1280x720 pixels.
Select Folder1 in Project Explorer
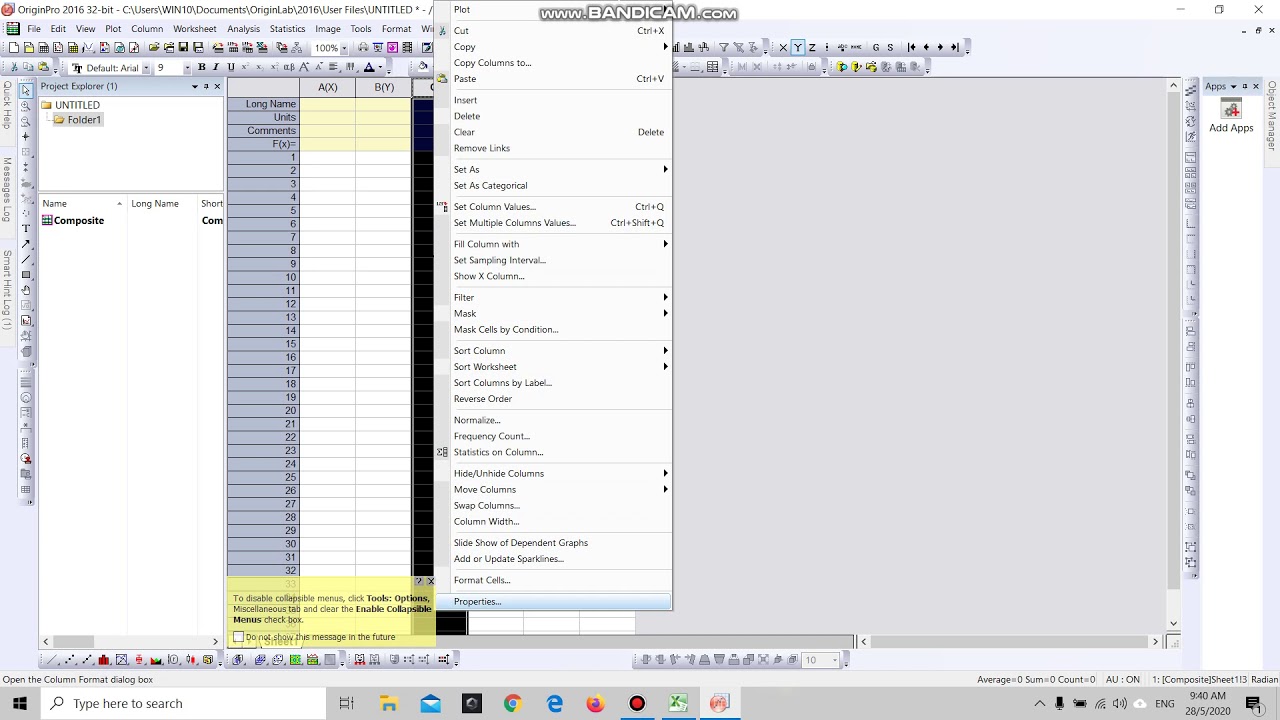84,120
